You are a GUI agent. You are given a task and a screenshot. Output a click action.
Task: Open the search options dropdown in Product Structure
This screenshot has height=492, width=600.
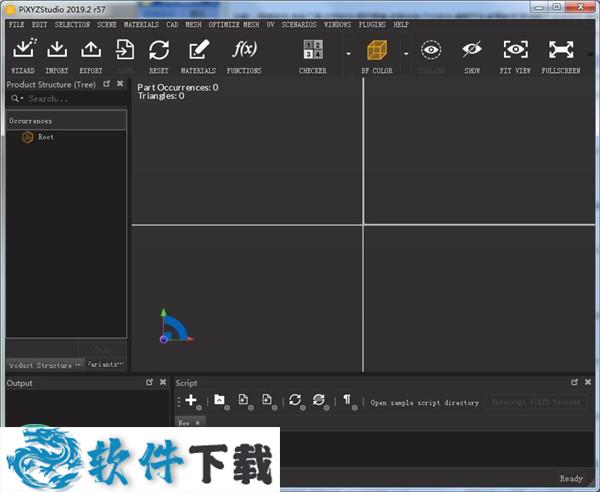[x=17, y=99]
